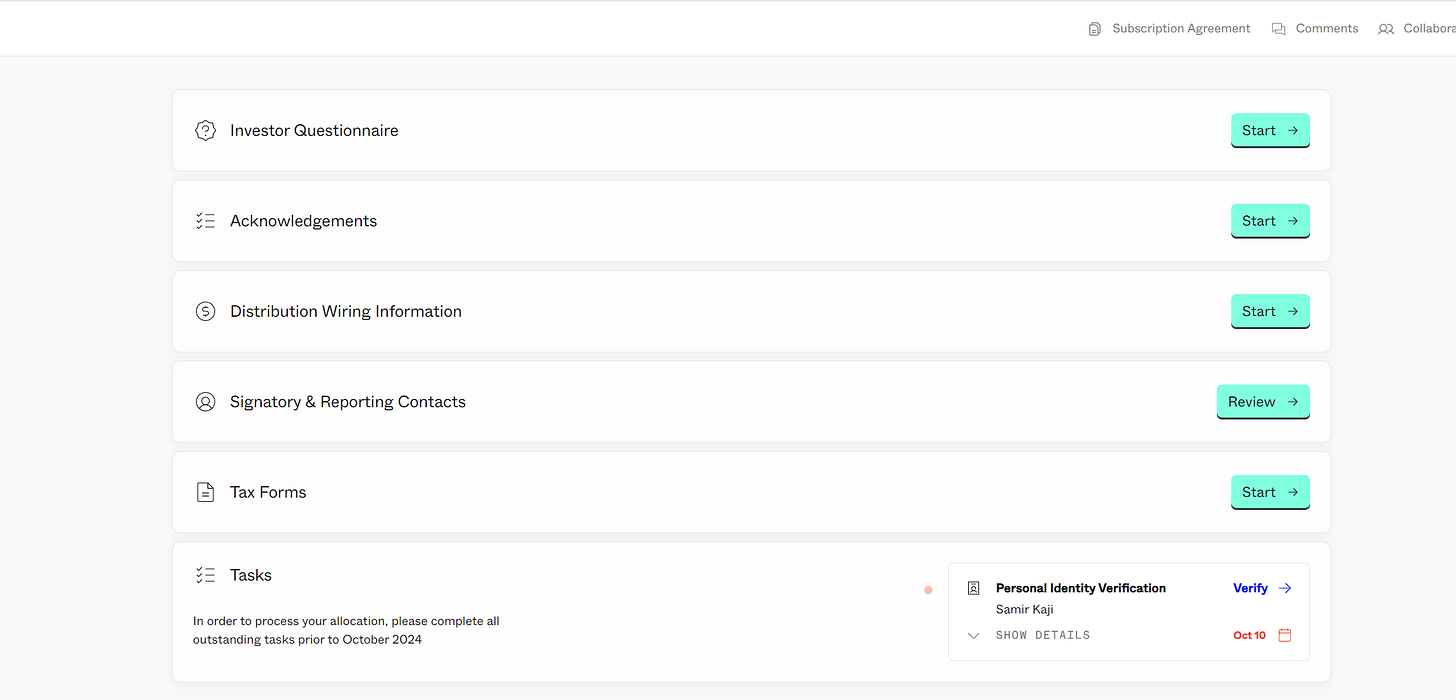Click the Tasks checklist icon
This screenshot has height=700, width=1456.
click(x=205, y=575)
